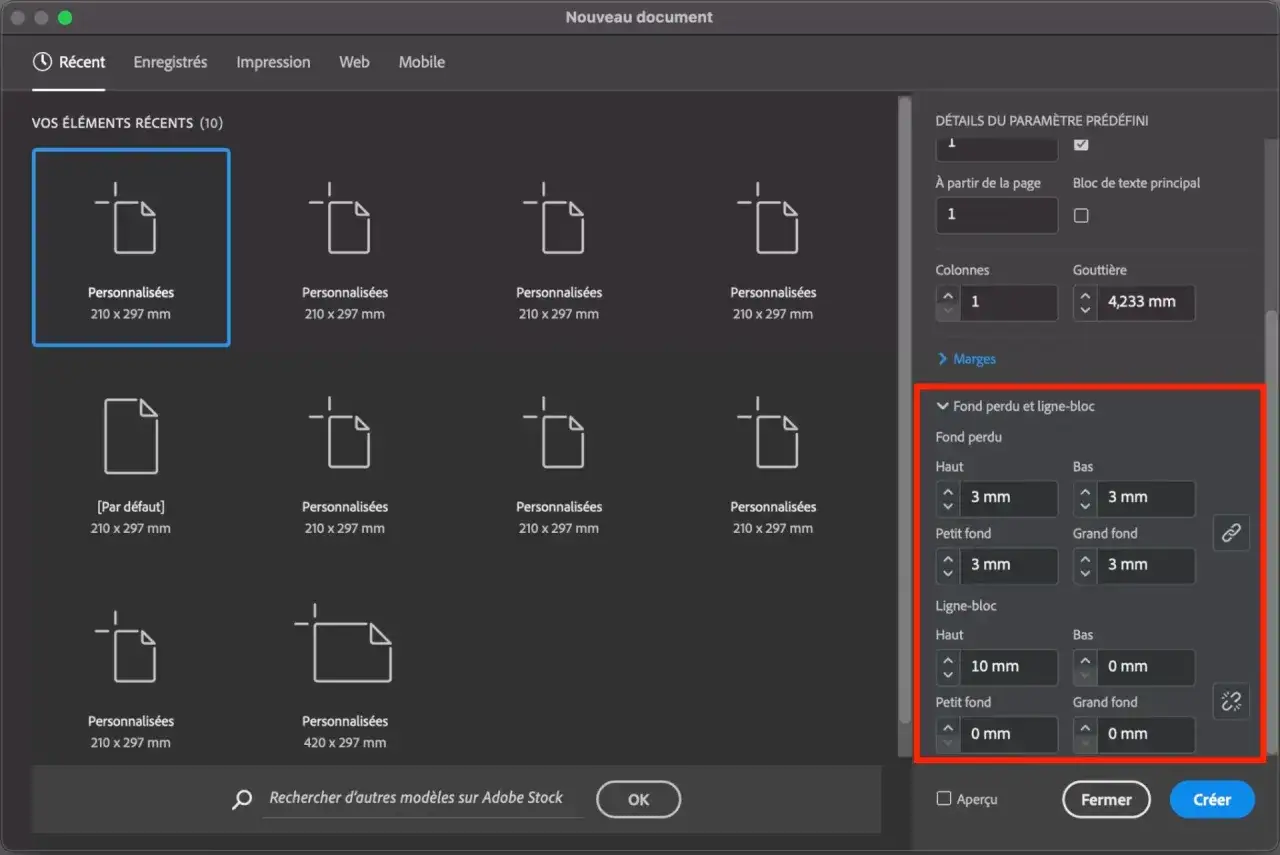Decrease Gouttière with the down arrow
Screen dimensions: 1280x855
coord(1085,311)
